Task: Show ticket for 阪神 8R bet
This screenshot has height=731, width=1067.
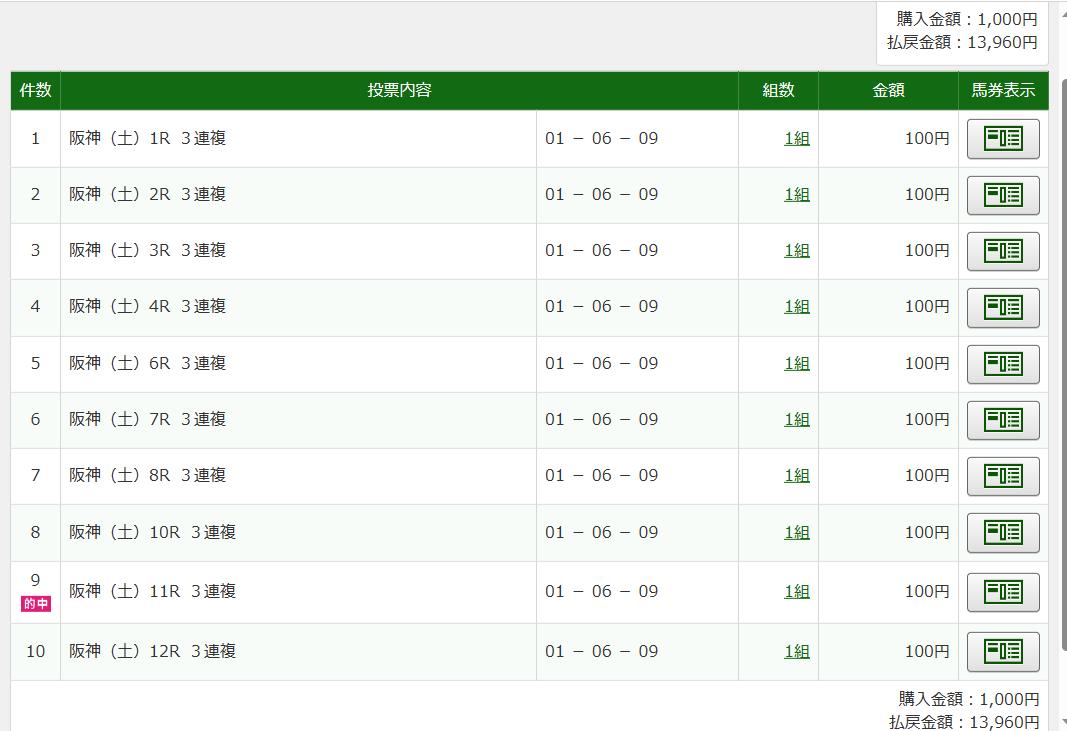Action: click(1003, 476)
